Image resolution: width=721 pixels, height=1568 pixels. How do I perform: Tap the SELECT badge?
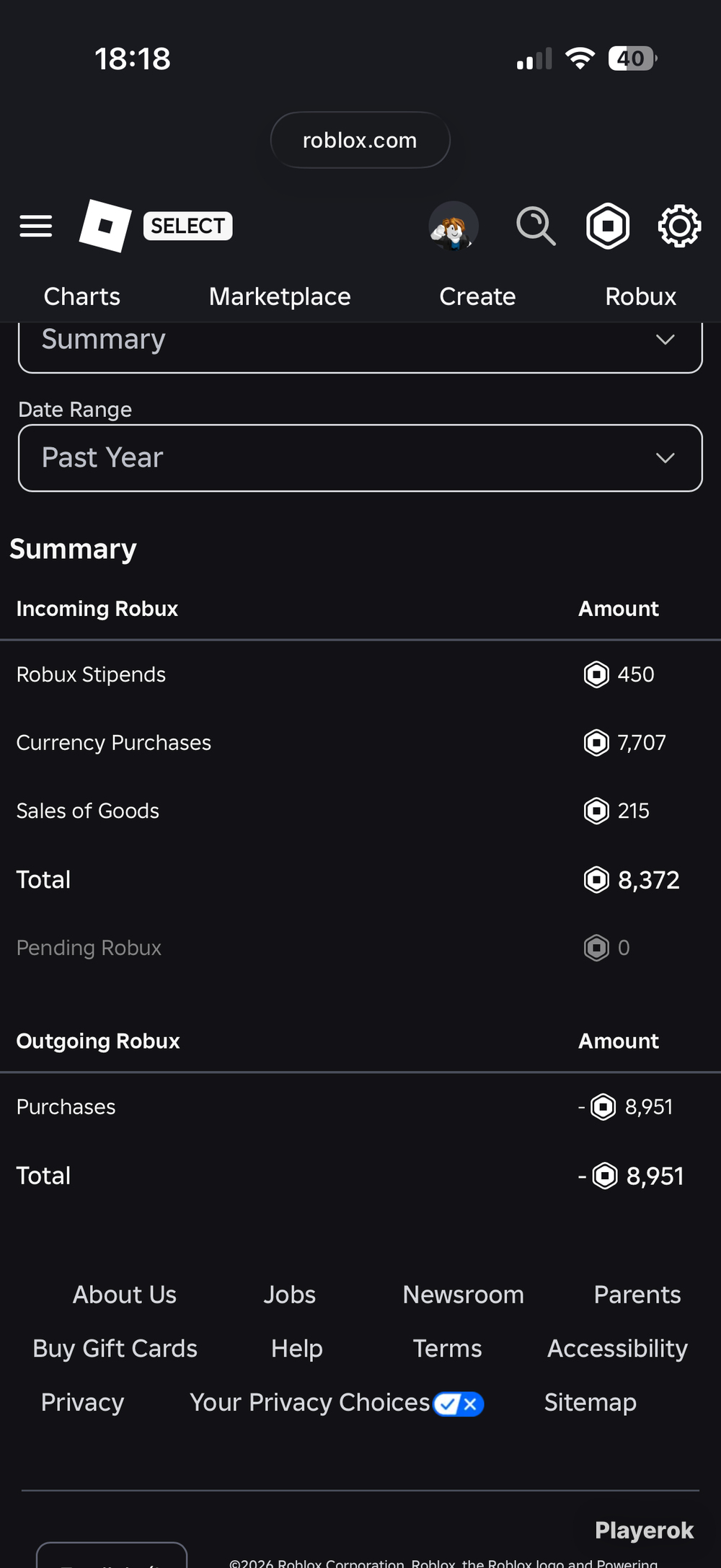tap(188, 226)
